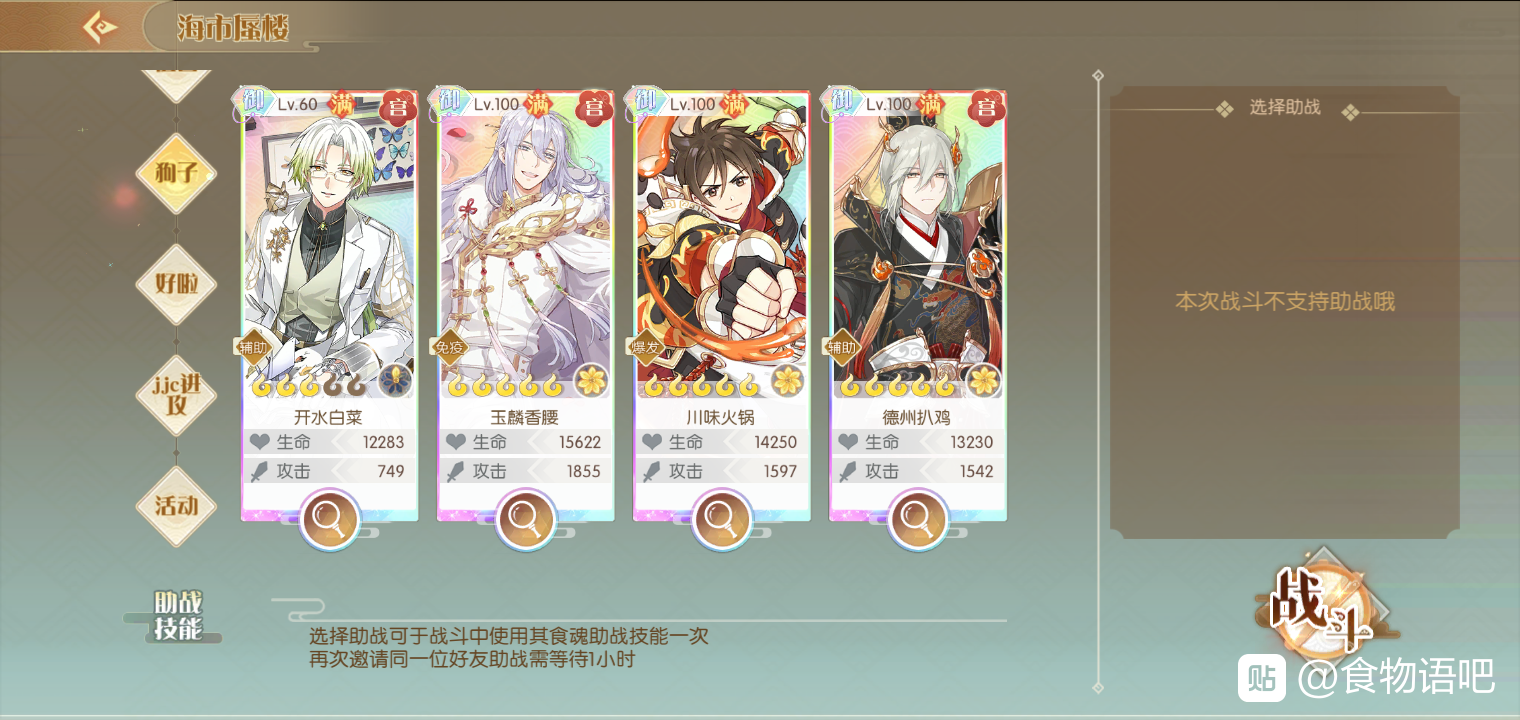Inspect 玉麟香腰 with magnifier icon
The width and height of the screenshot is (1520, 720).
[x=525, y=518]
